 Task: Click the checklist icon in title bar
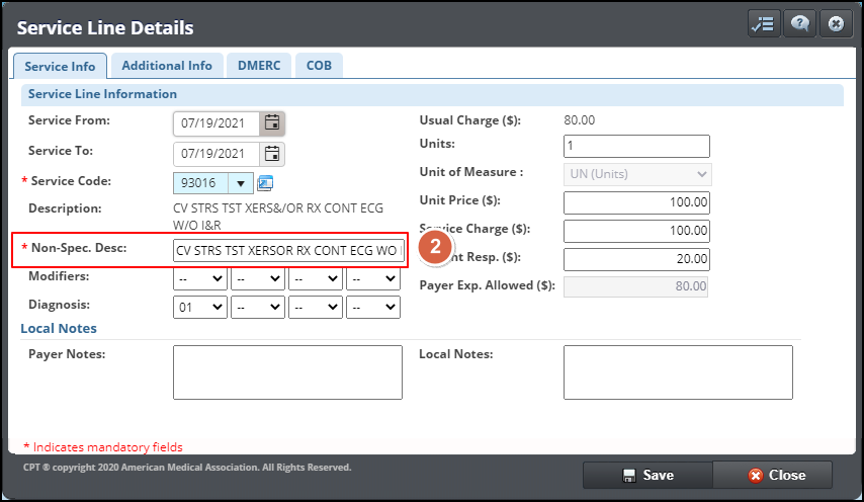pos(764,25)
